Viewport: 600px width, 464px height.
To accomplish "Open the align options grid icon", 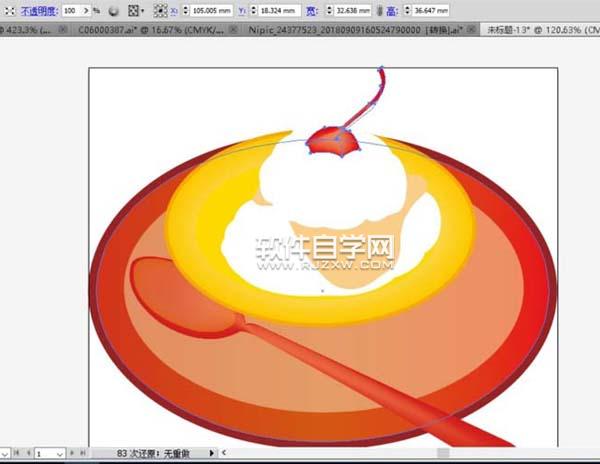I will click(133, 11).
